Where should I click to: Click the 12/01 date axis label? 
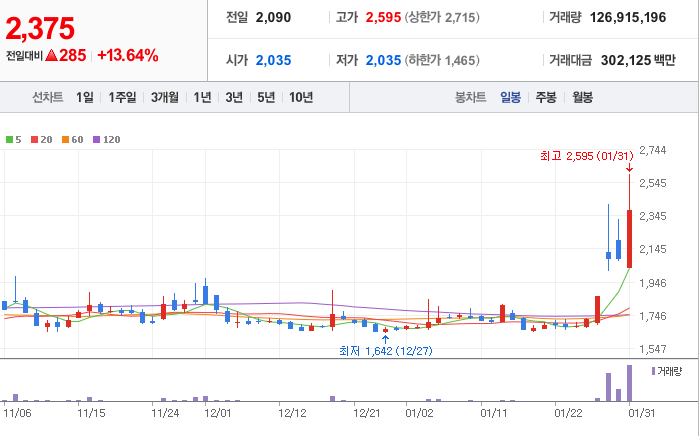(x=218, y=413)
